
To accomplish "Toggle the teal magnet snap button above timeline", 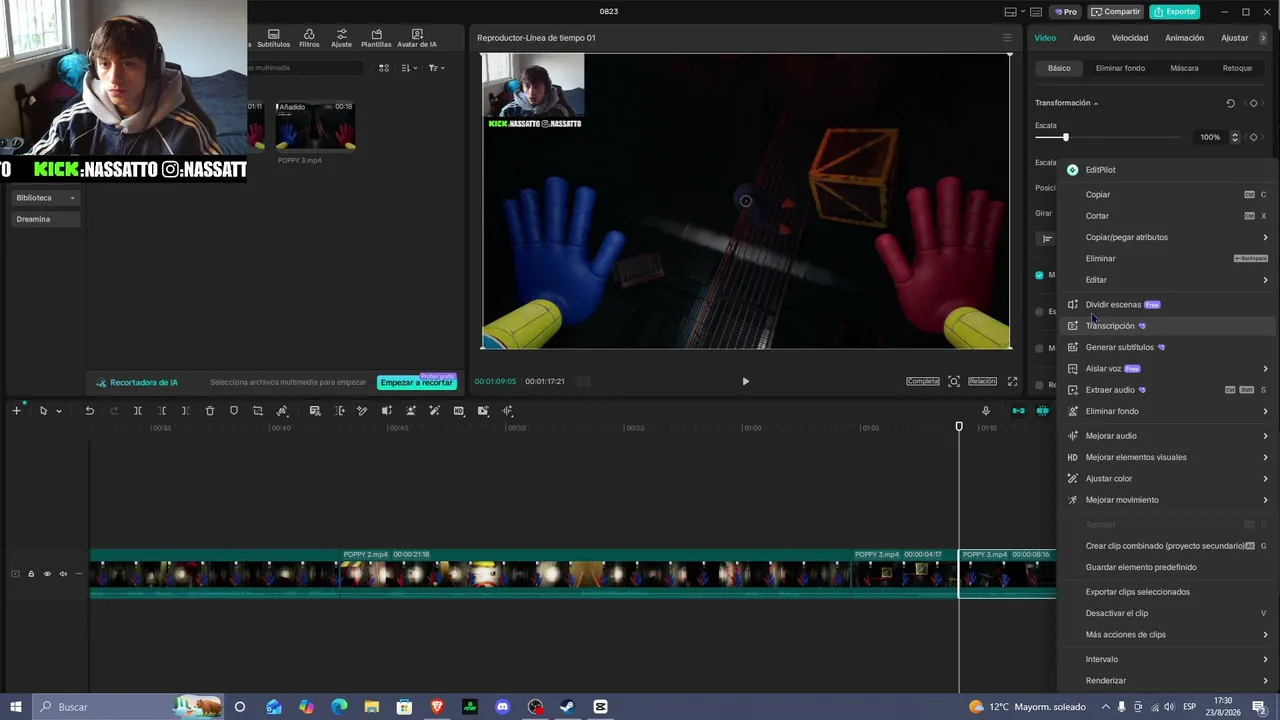I will click(1018, 411).
